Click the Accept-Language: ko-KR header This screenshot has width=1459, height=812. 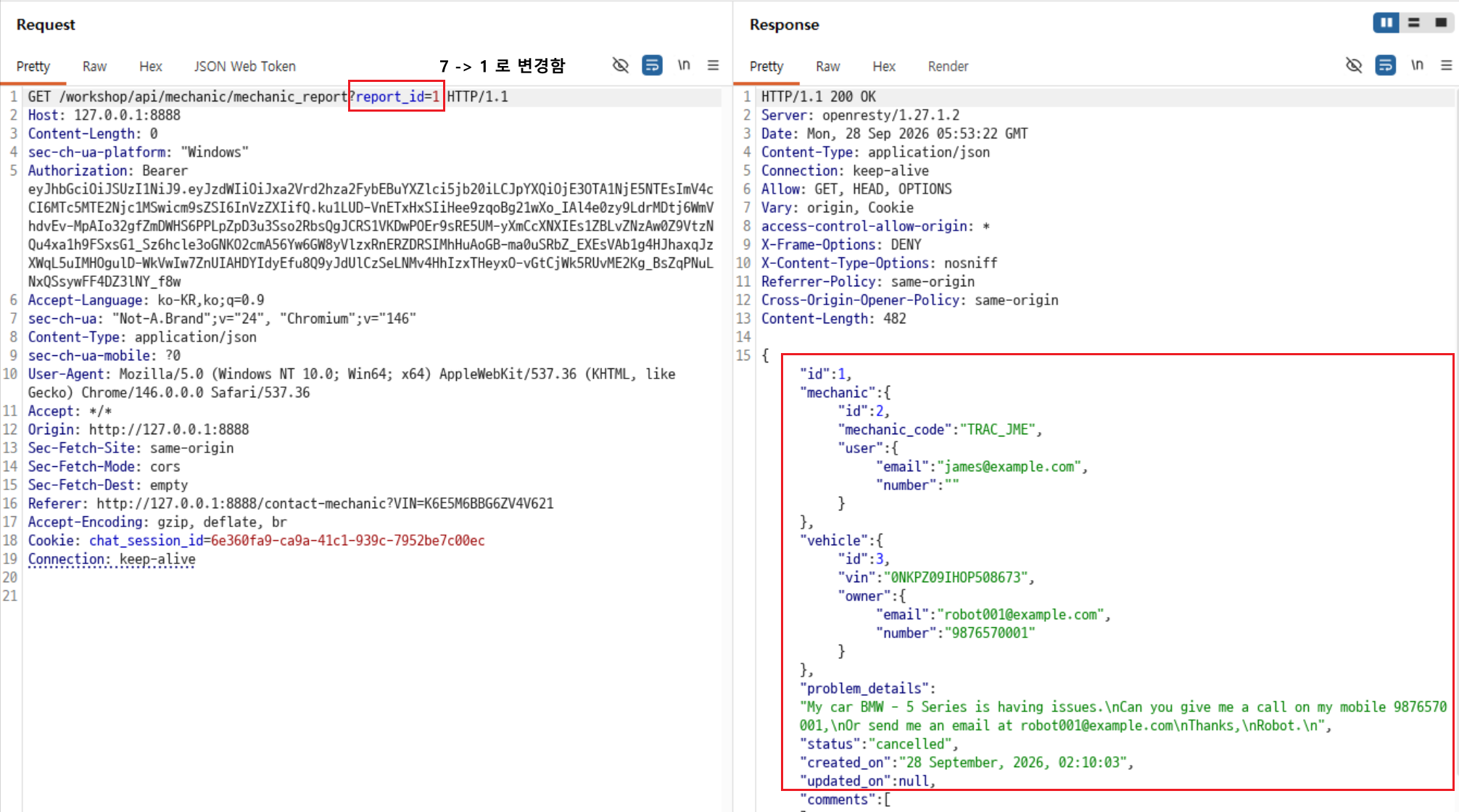(146, 299)
